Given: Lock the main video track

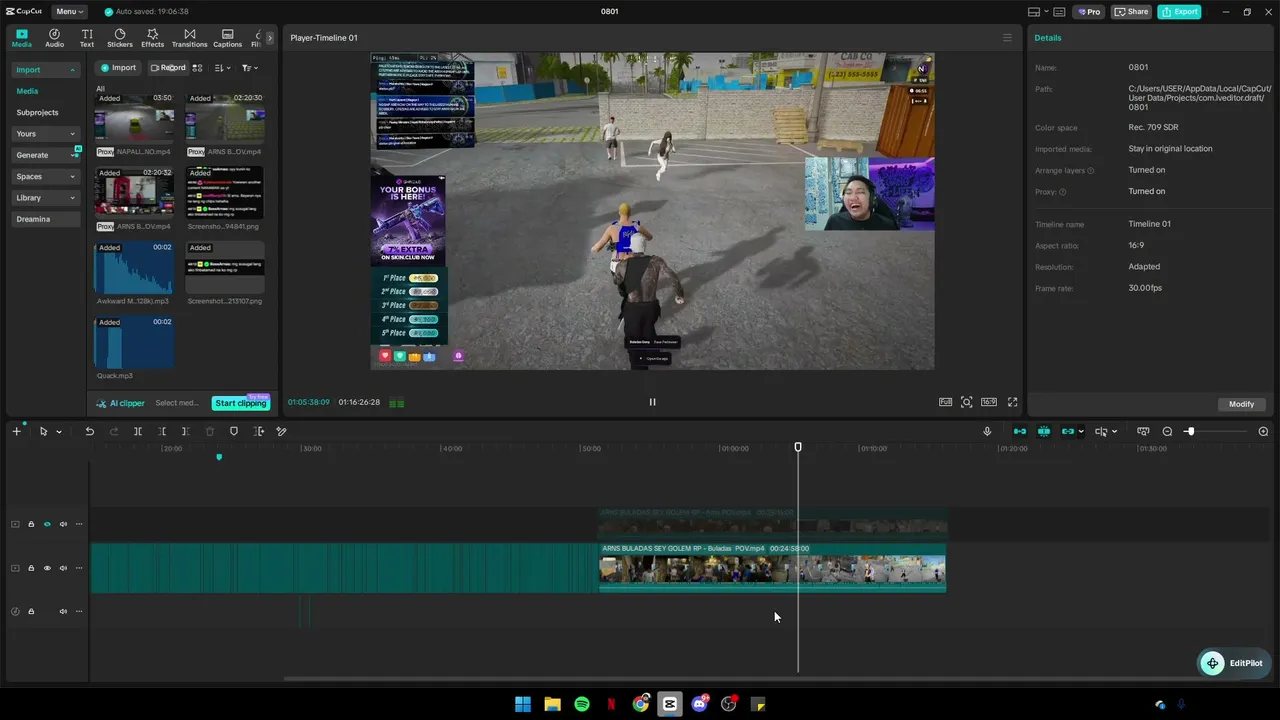Looking at the screenshot, I should (31, 568).
